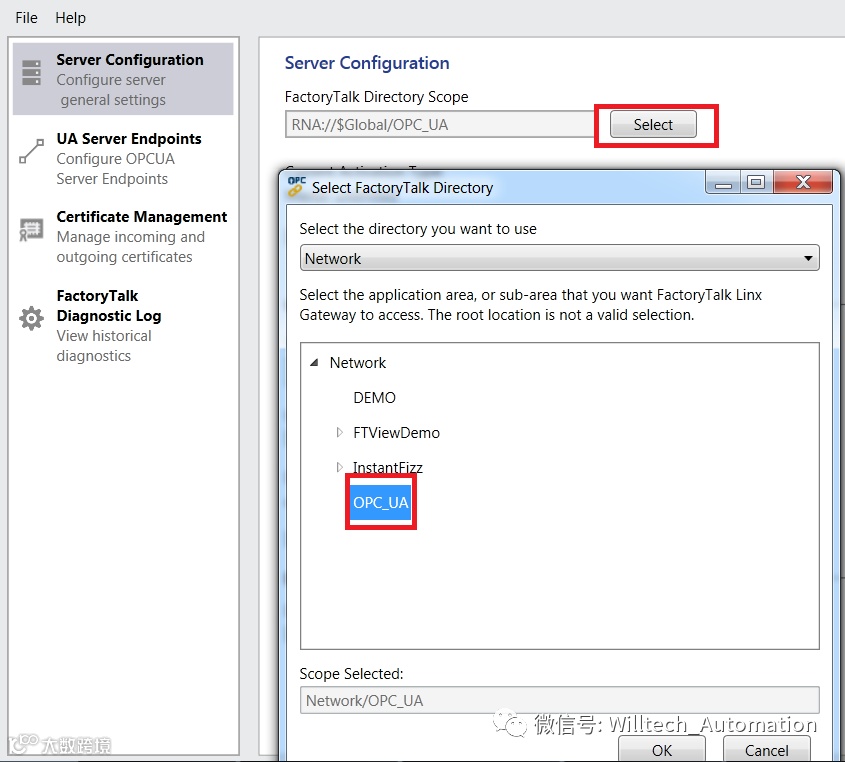Open UA Server Endpoints section
This screenshot has height=762, width=845.
123,158
